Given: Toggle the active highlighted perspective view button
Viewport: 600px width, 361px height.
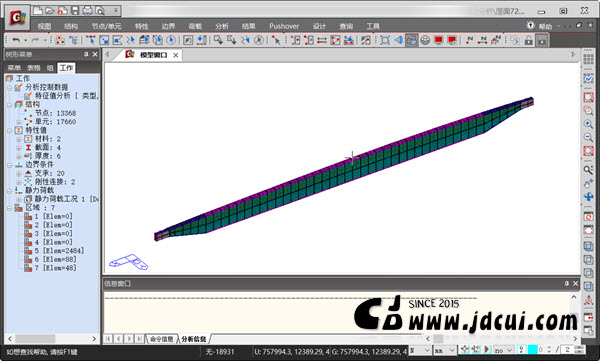Looking at the screenshot, I should pos(412,40).
